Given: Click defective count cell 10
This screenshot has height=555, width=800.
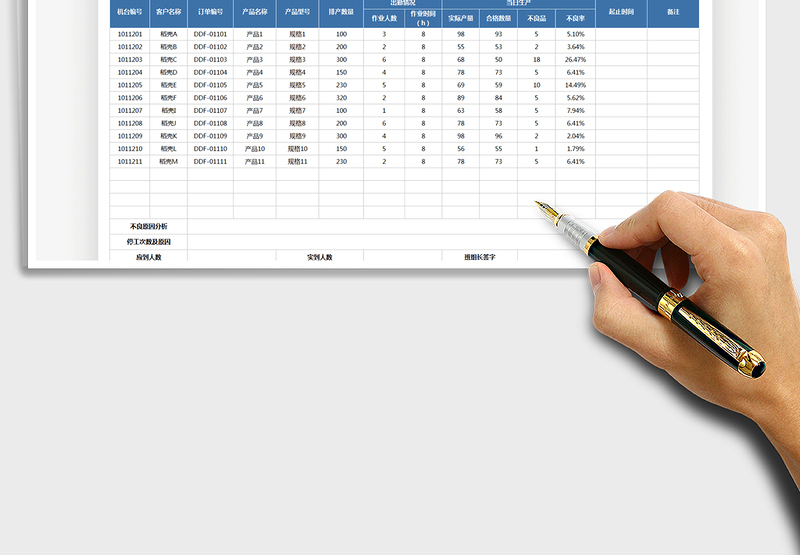Looking at the screenshot, I should (x=536, y=85).
